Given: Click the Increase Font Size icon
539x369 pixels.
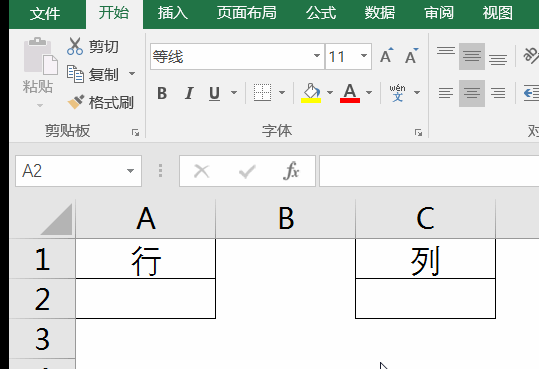Looking at the screenshot, I should [386, 56].
